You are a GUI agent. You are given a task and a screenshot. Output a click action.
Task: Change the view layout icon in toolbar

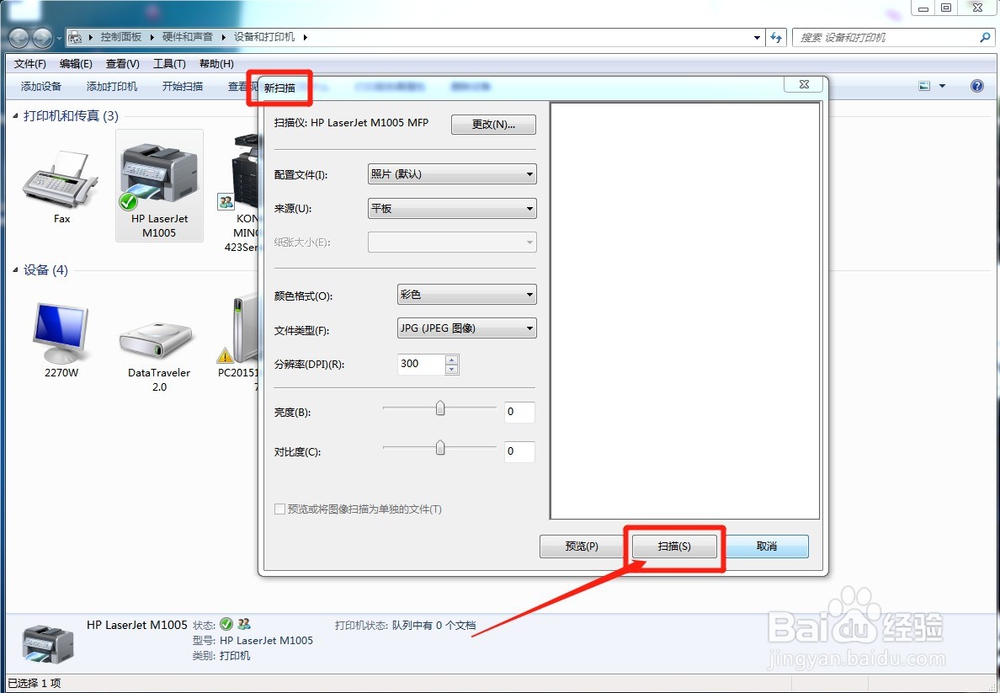pyautogui.click(x=924, y=86)
